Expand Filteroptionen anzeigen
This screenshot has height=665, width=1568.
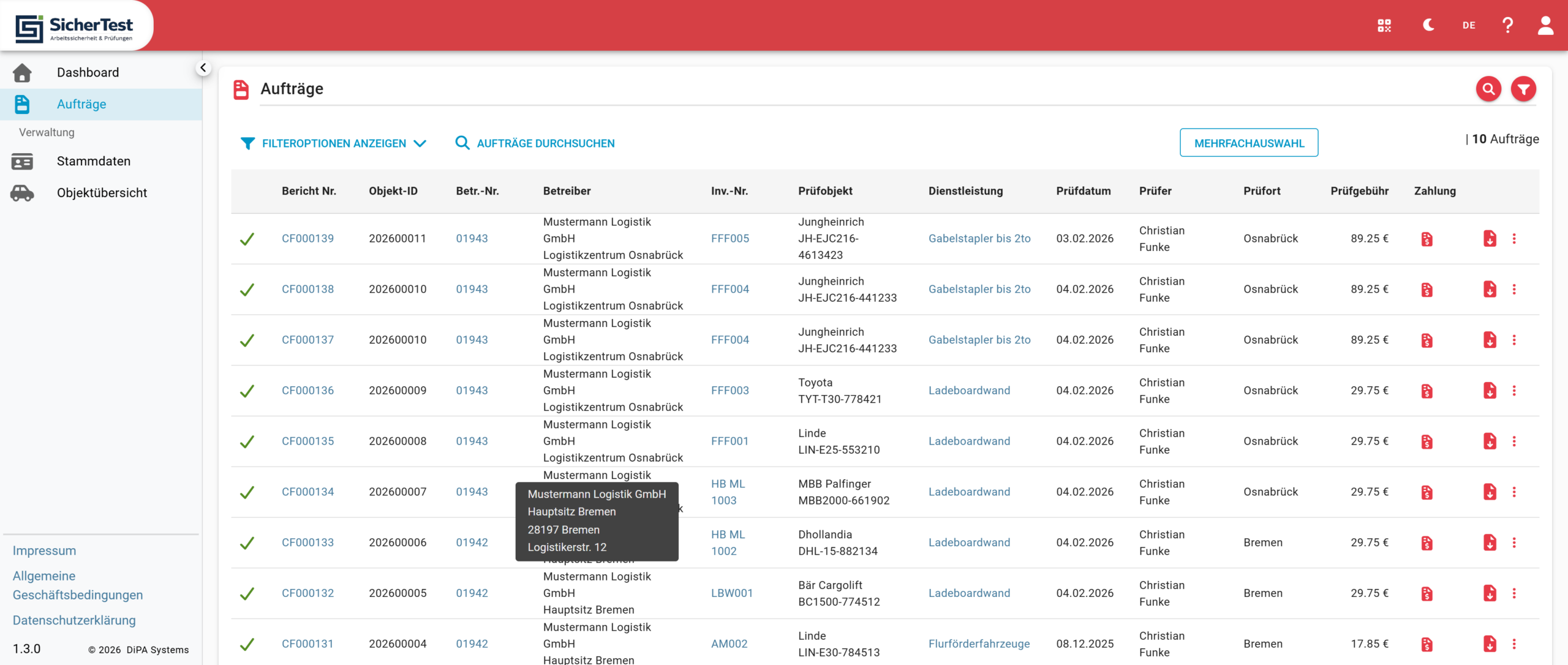coord(333,143)
